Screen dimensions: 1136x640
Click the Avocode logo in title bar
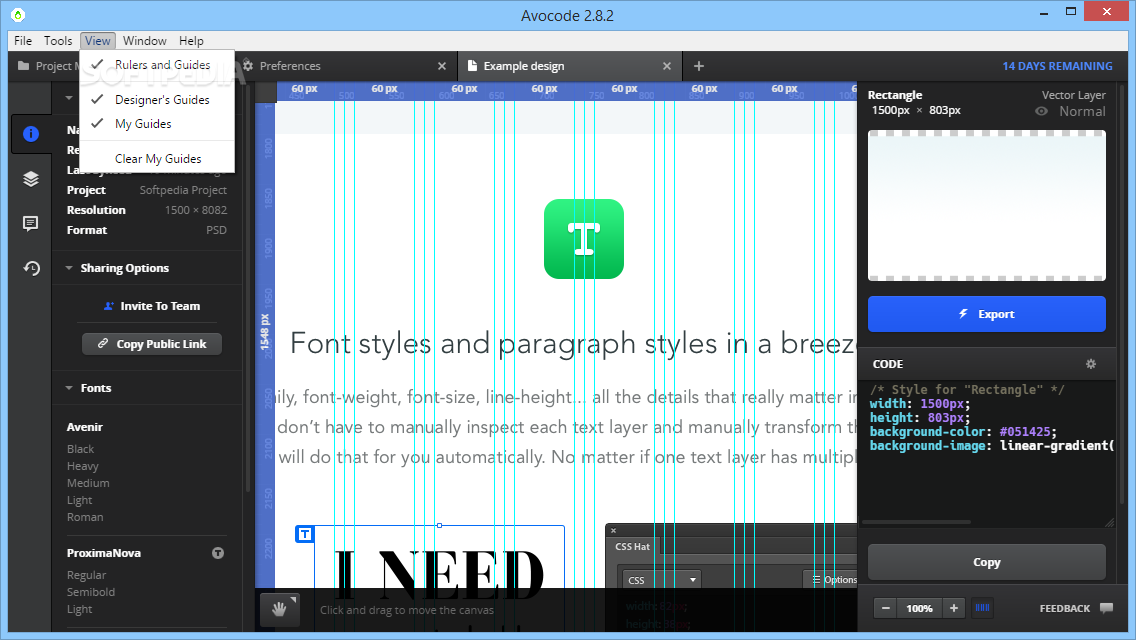pos(18,14)
